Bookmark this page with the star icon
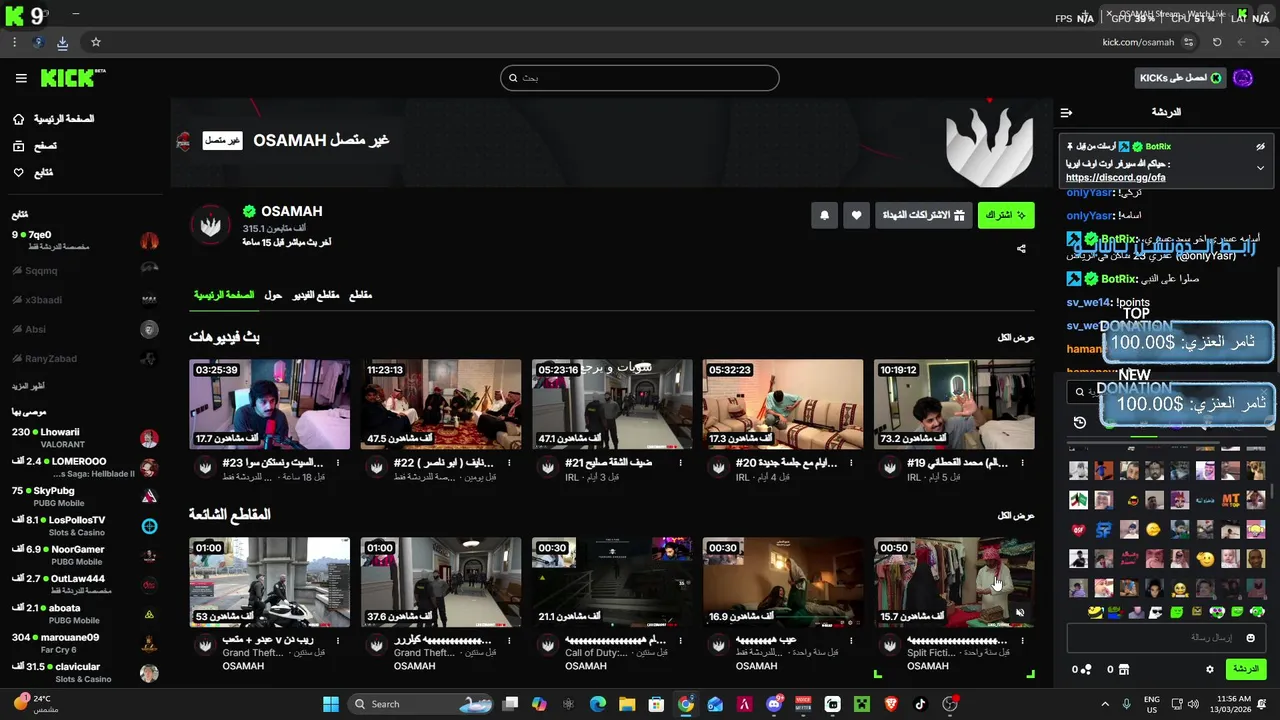This screenshot has width=1280, height=720. 96,42
